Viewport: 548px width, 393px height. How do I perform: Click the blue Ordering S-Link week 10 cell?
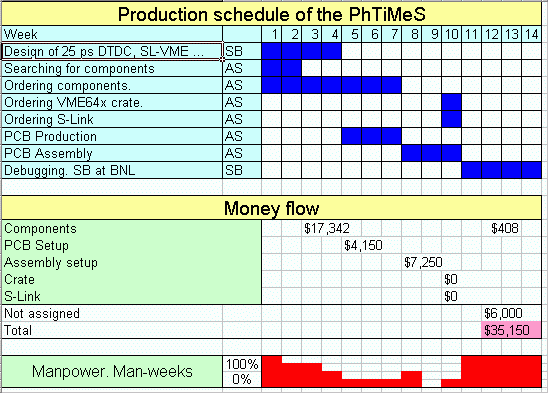click(452, 119)
